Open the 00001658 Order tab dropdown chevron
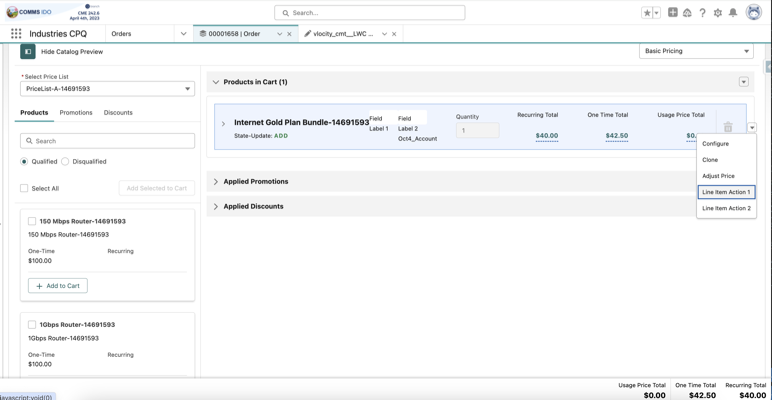The width and height of the screenshot is (772, 400). click(x=280, y=34)
